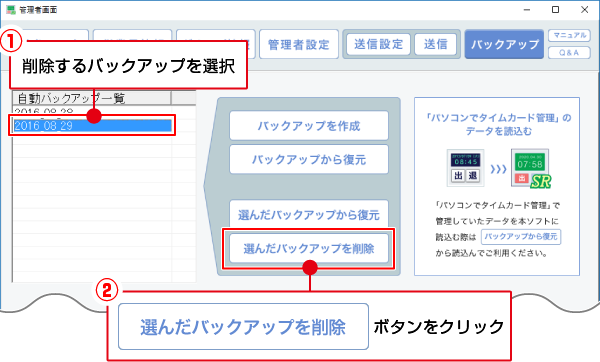Click the SR timecard icon showing 07:58
Screen dimensions: 600x362
point(531,168)
